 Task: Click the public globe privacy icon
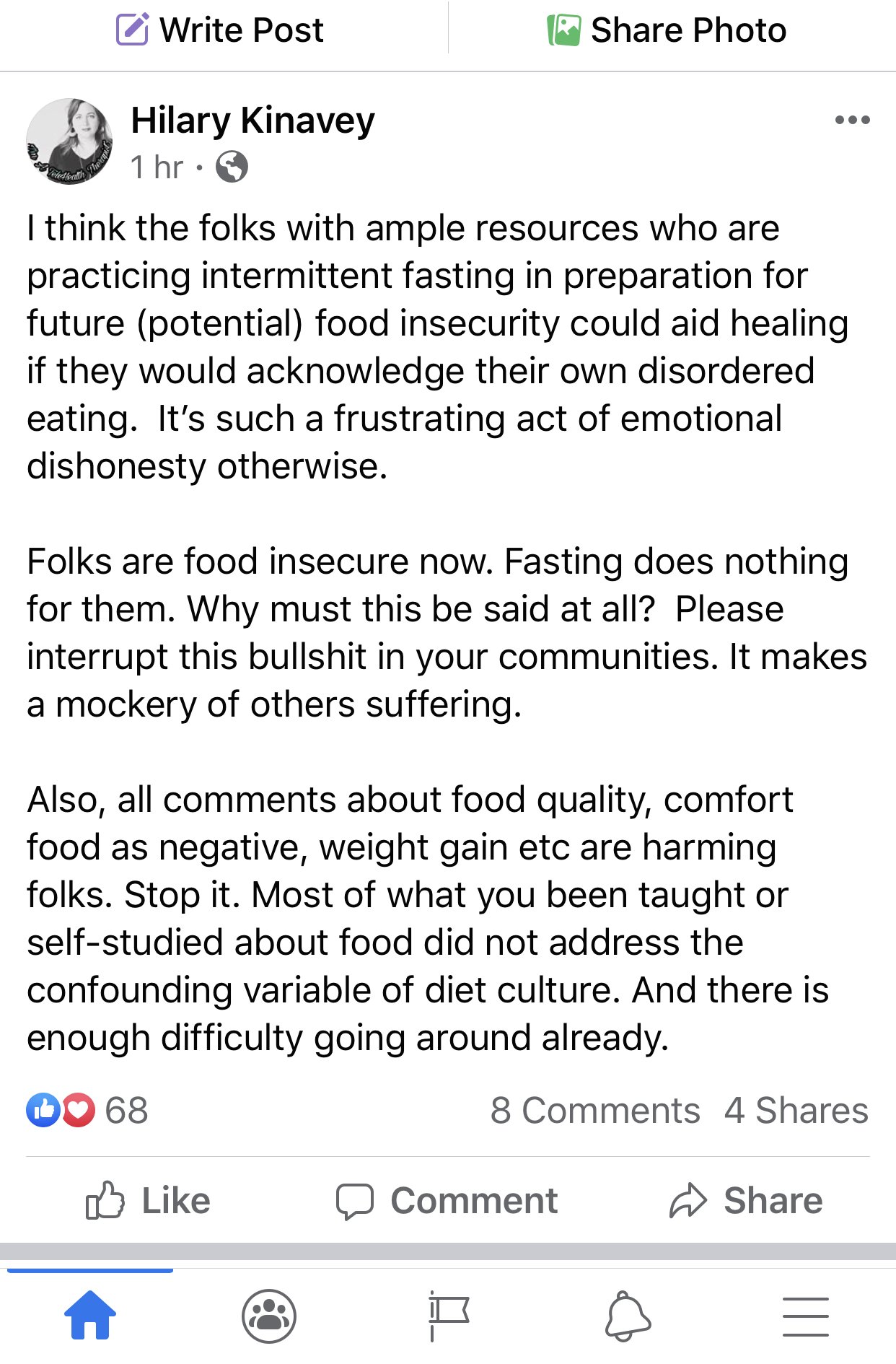(x=232, y=167)
